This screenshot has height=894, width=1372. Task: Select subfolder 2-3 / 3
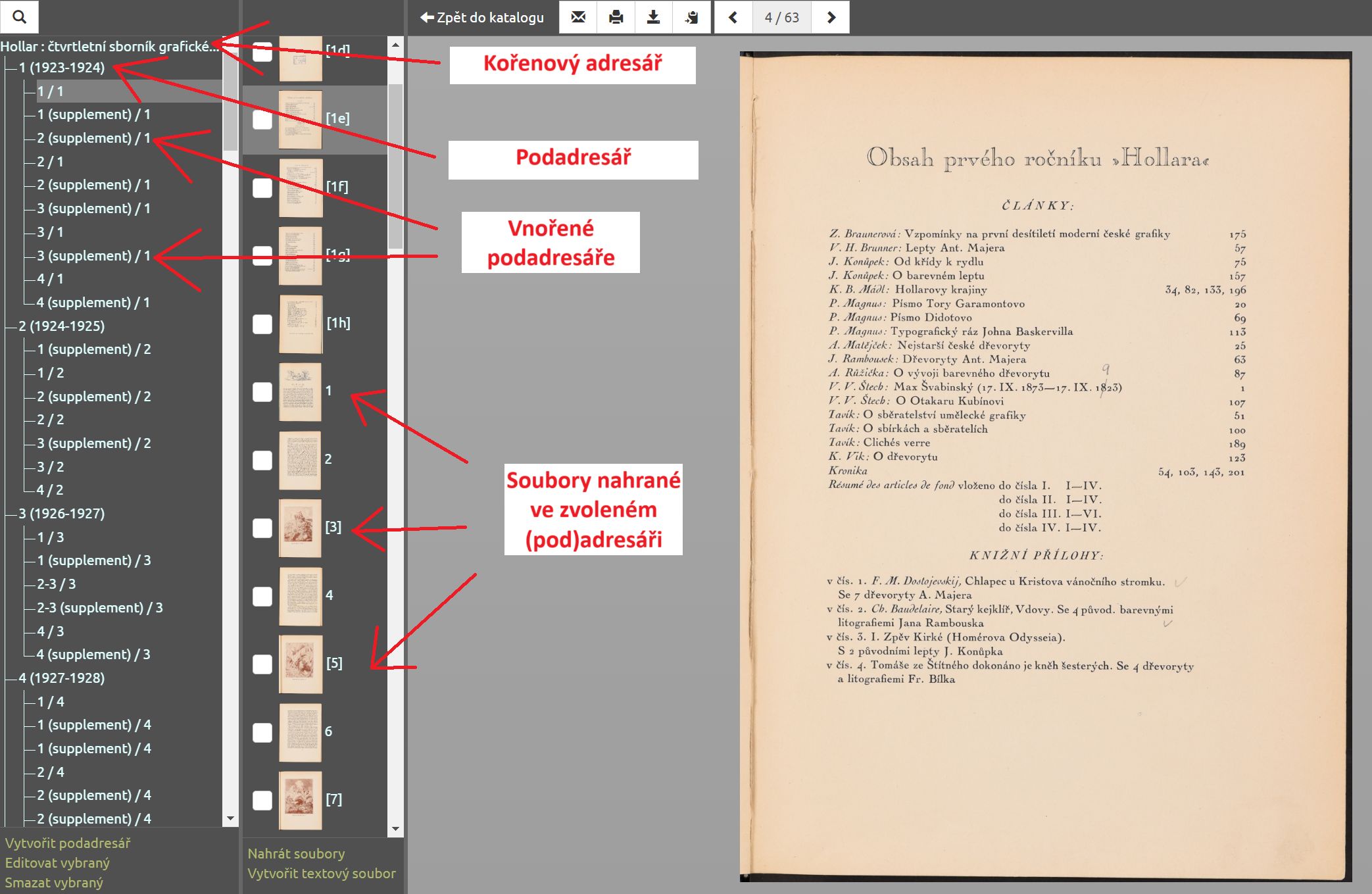click(57, 584)
